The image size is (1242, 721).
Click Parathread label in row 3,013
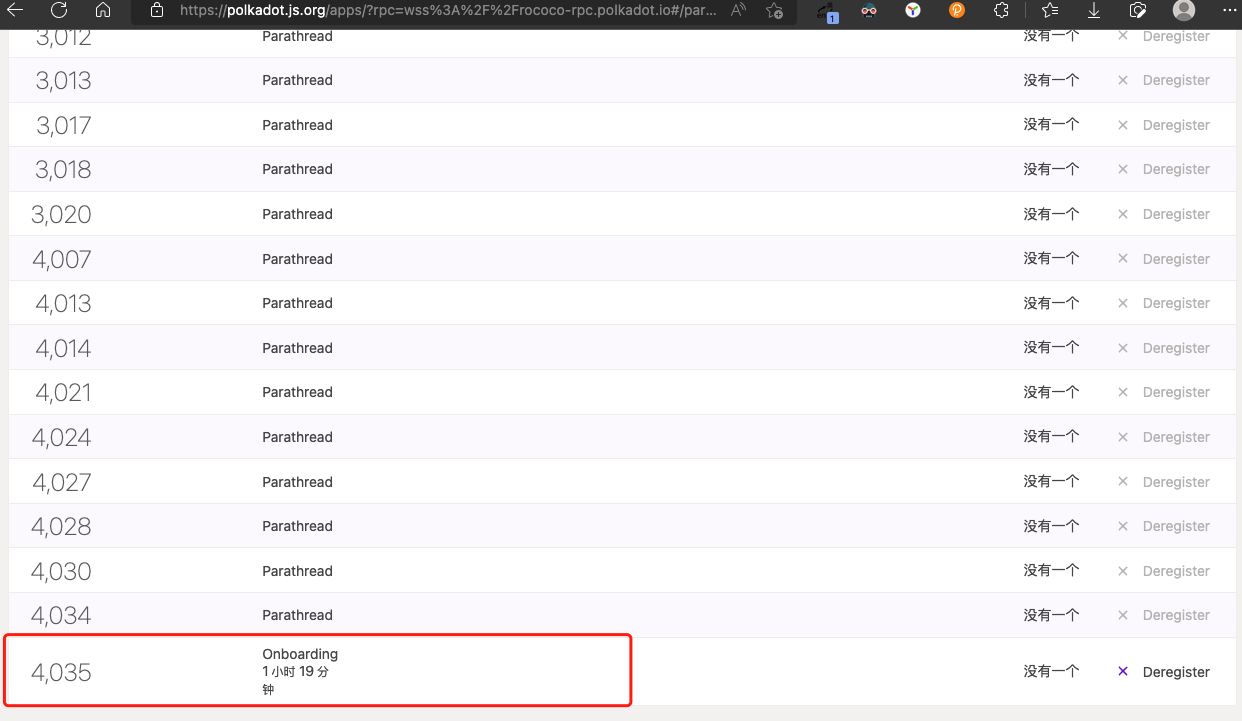click(x=297, y=80)
